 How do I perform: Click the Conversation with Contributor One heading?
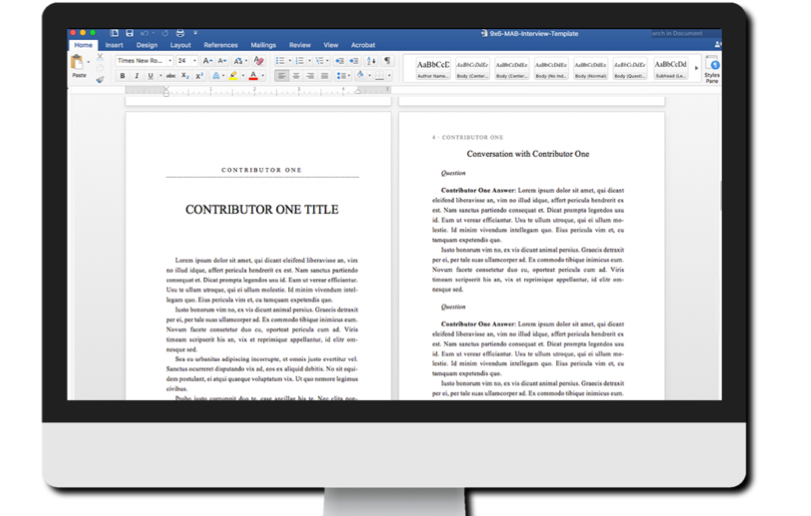[528, 154]
